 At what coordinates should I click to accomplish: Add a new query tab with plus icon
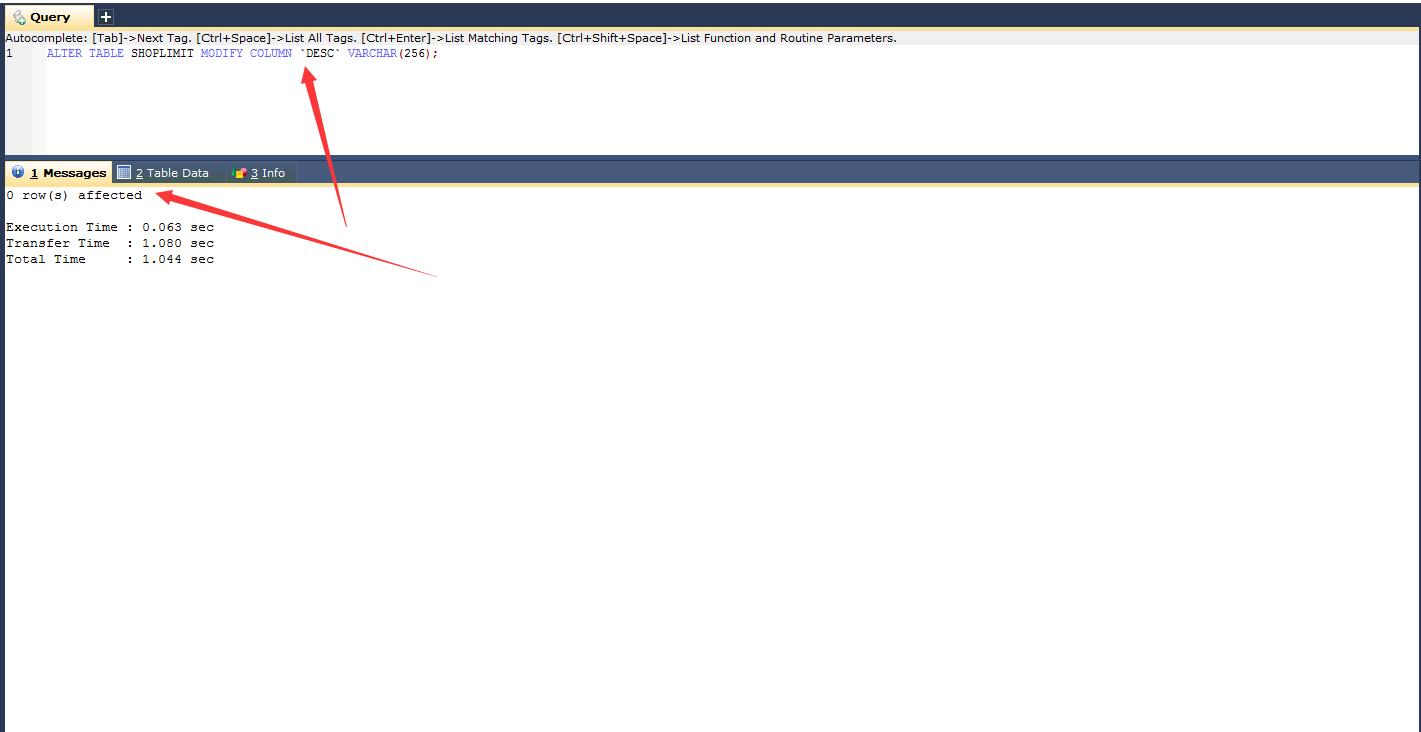106,17
